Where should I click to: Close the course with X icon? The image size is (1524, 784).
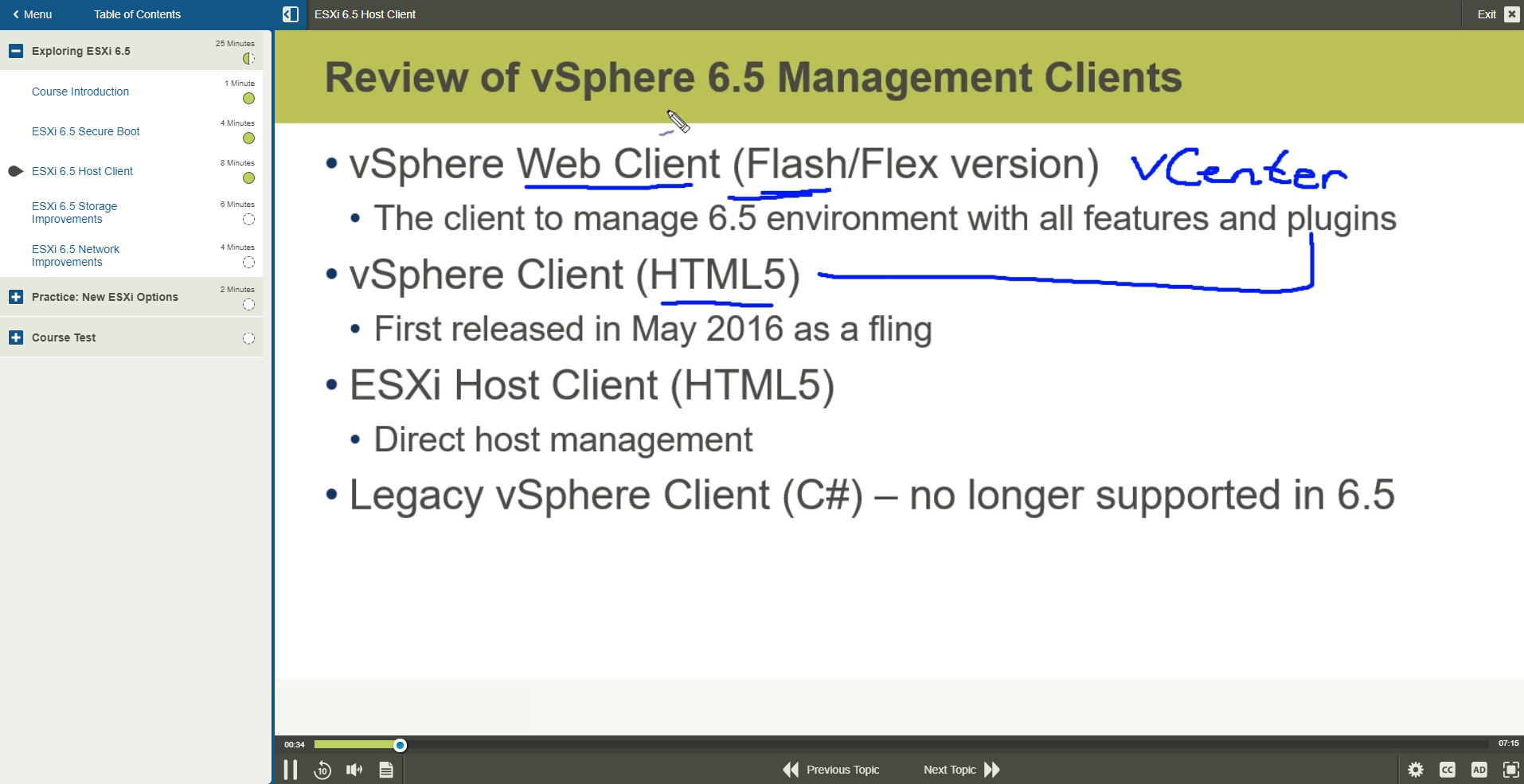[x=1511, y=14]
